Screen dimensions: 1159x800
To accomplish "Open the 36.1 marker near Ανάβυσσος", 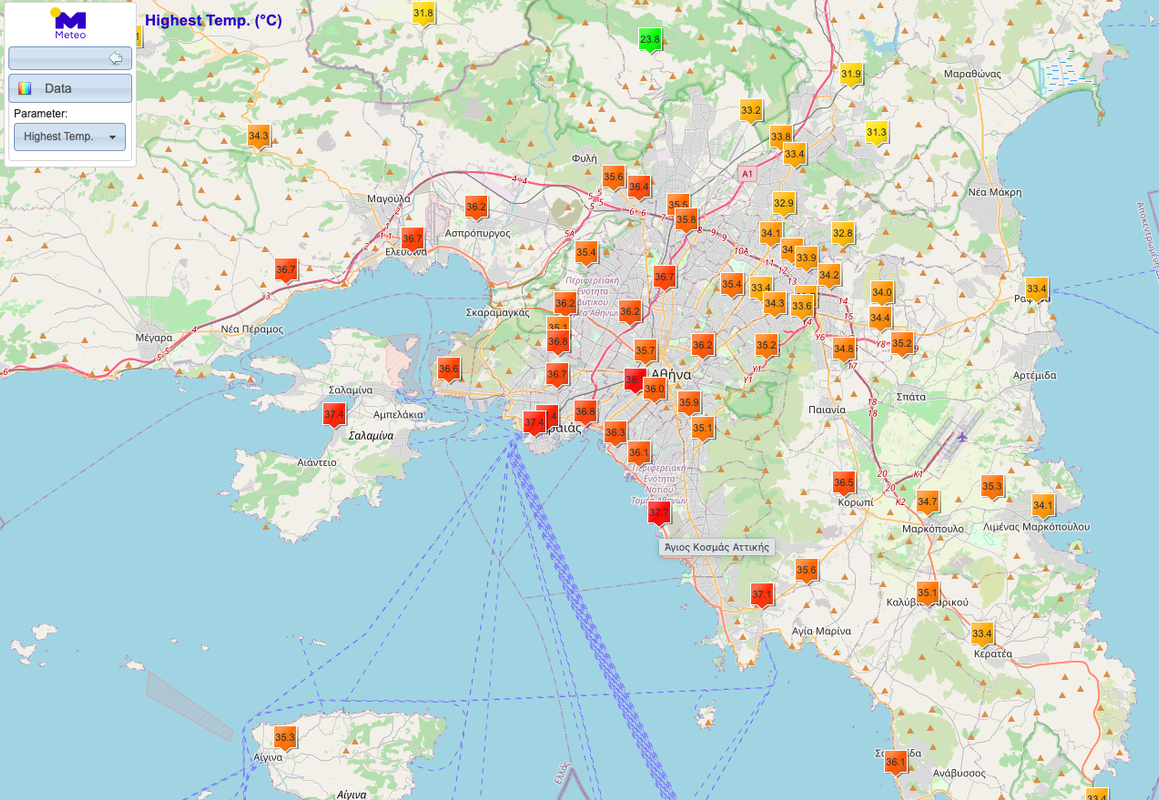I will [895, 762].
